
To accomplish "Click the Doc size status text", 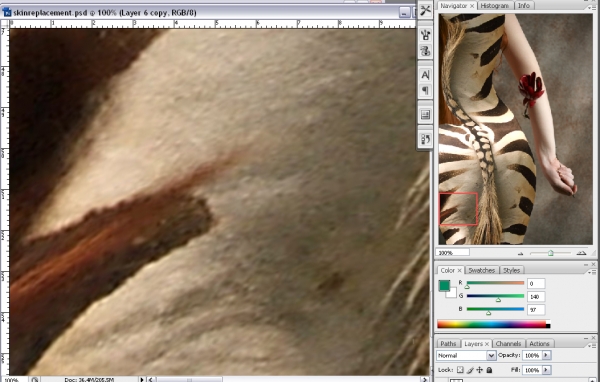I will [88, 380].
